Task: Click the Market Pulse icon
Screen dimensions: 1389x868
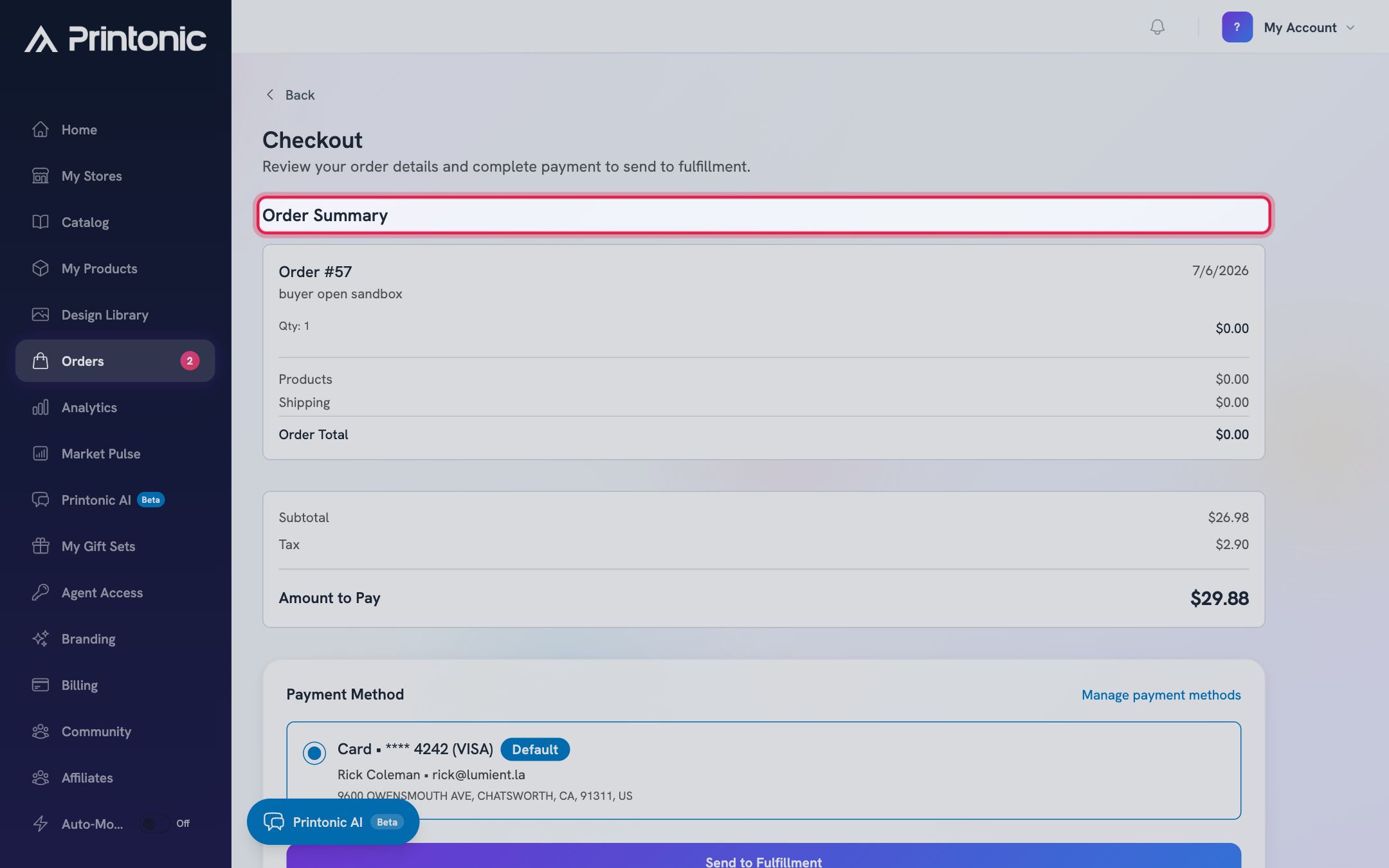Action: [x=41, y=453]
